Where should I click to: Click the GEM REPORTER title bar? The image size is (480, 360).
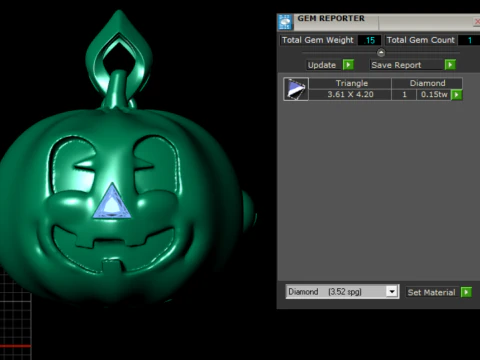click(x=378, y=22)
